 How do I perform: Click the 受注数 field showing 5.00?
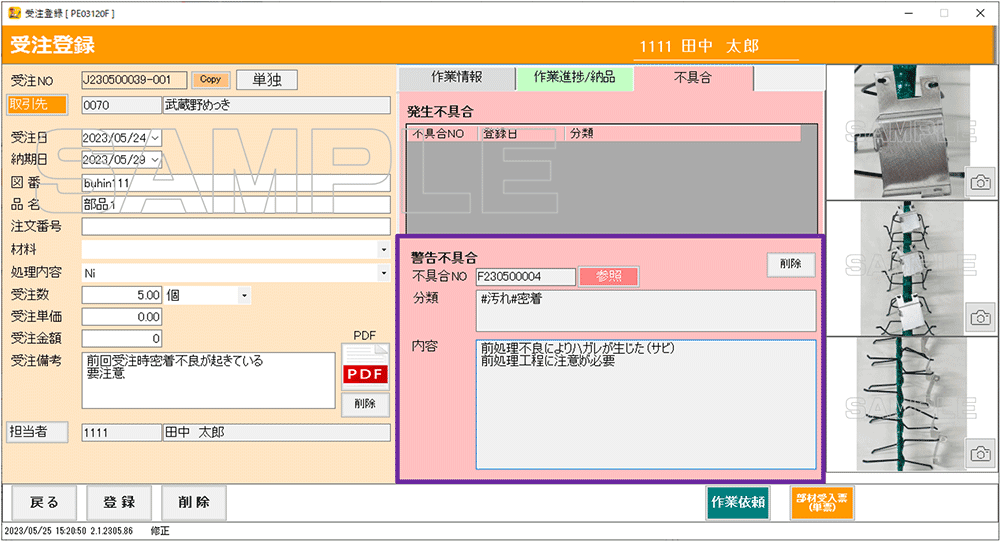(x=122, y=295)
